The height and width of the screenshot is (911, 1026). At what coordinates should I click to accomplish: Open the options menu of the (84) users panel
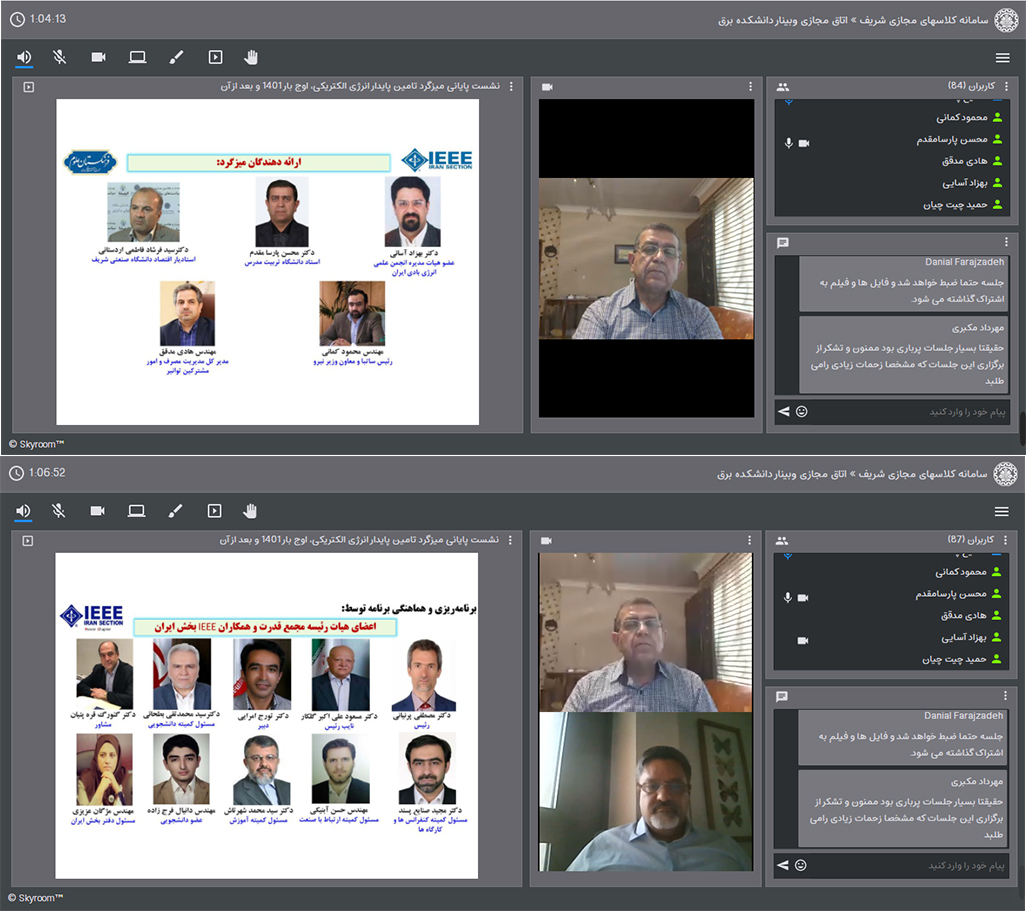tap(1006, 87)
